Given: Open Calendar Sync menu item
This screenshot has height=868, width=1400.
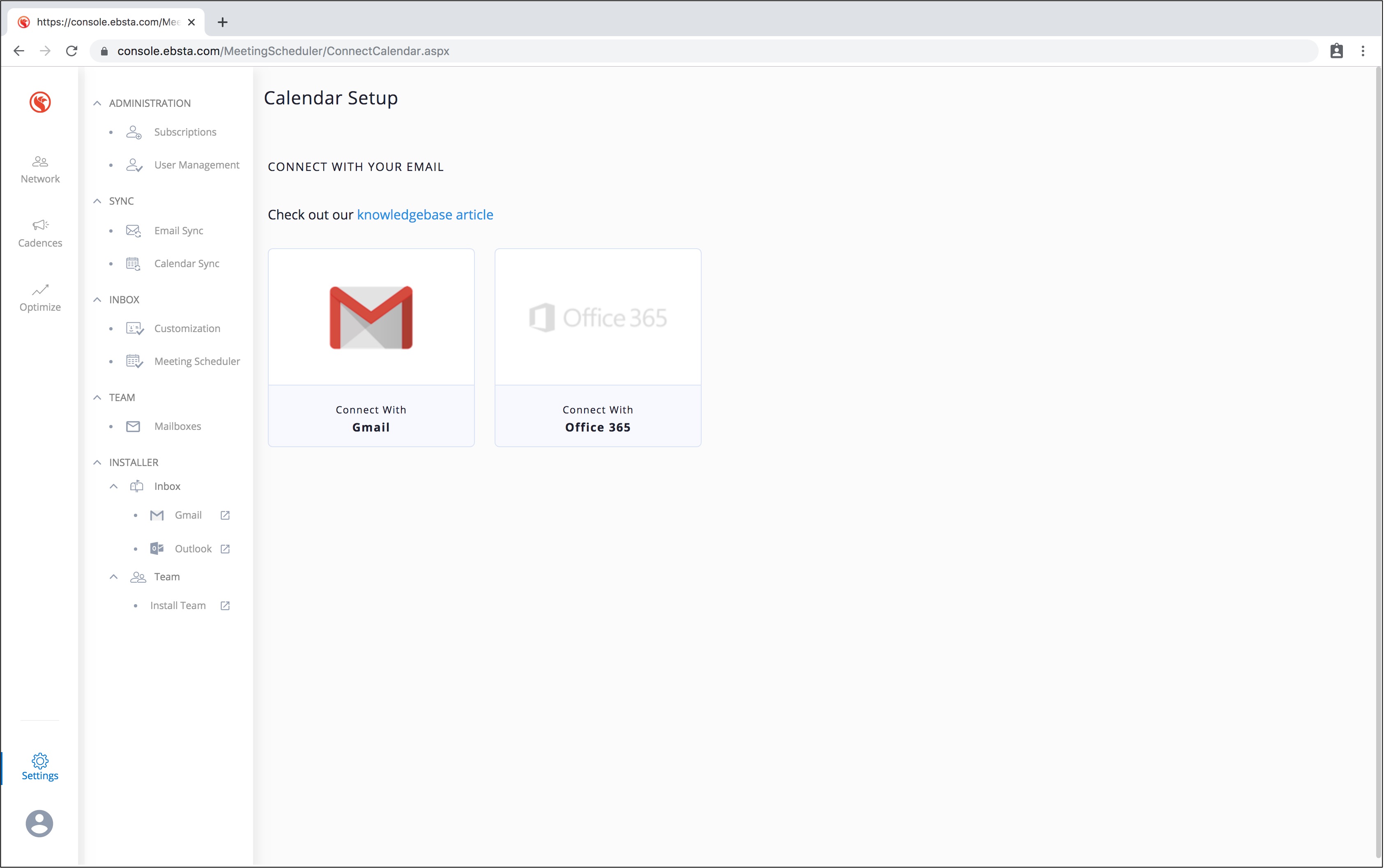Looking at the screenshot, I should 187,263.
